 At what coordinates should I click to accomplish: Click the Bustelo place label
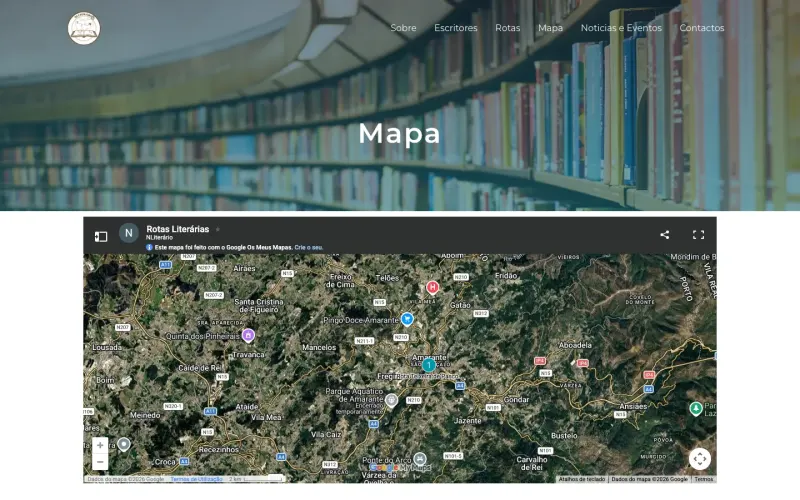[x=564, y=436]
